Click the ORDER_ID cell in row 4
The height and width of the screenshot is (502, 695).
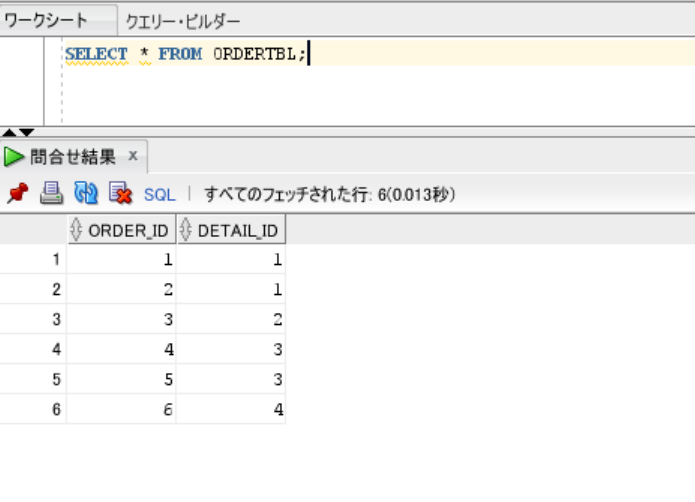(x=121, y=350)
